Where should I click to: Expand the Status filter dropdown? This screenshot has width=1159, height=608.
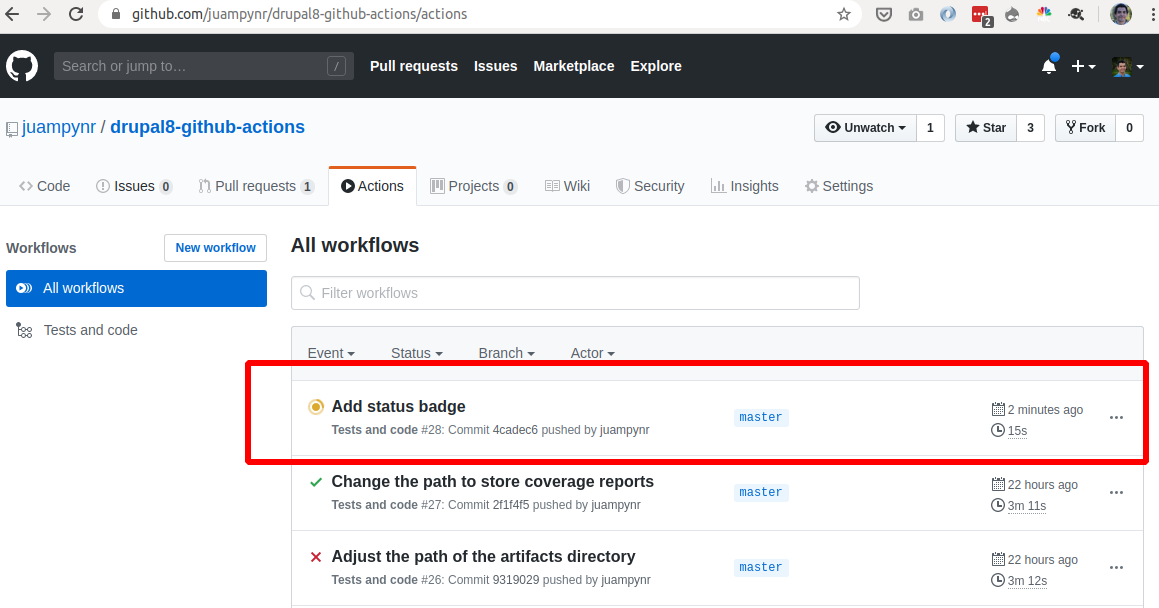(x=417, y=353)
